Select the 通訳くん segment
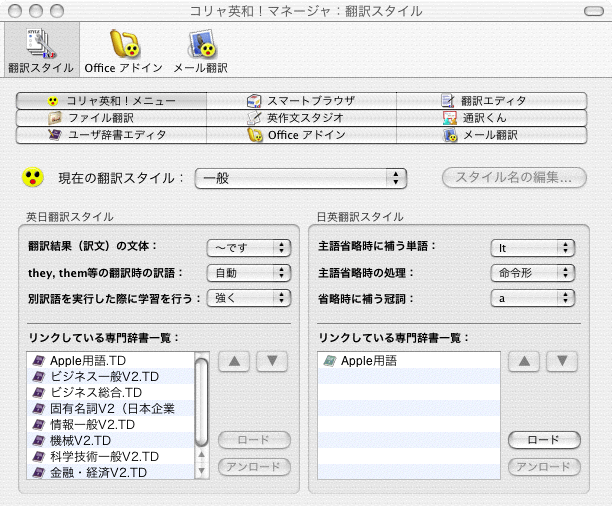 [491, 118]
